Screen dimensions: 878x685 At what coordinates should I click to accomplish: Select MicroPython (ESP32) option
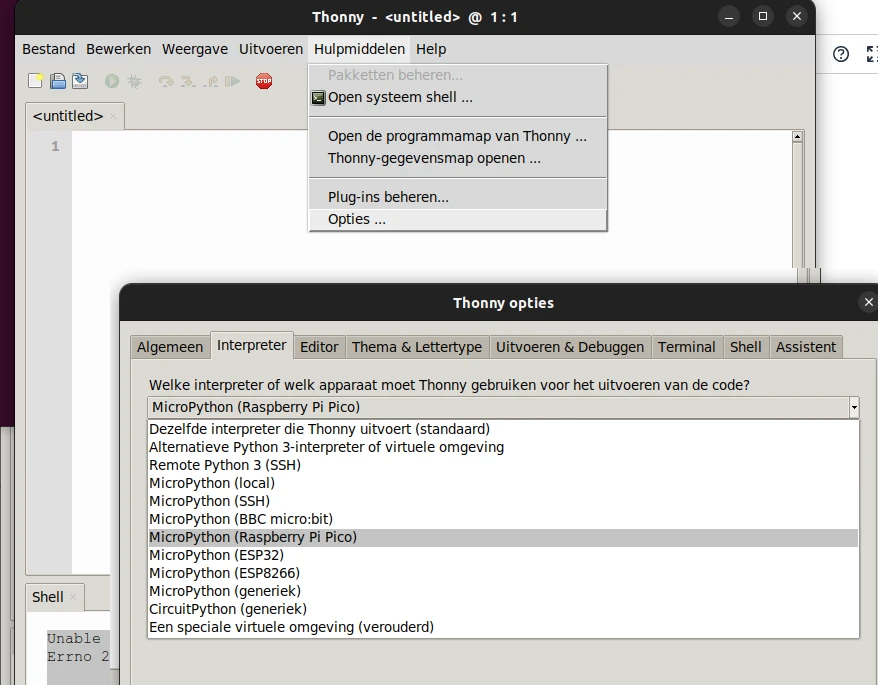503,555
